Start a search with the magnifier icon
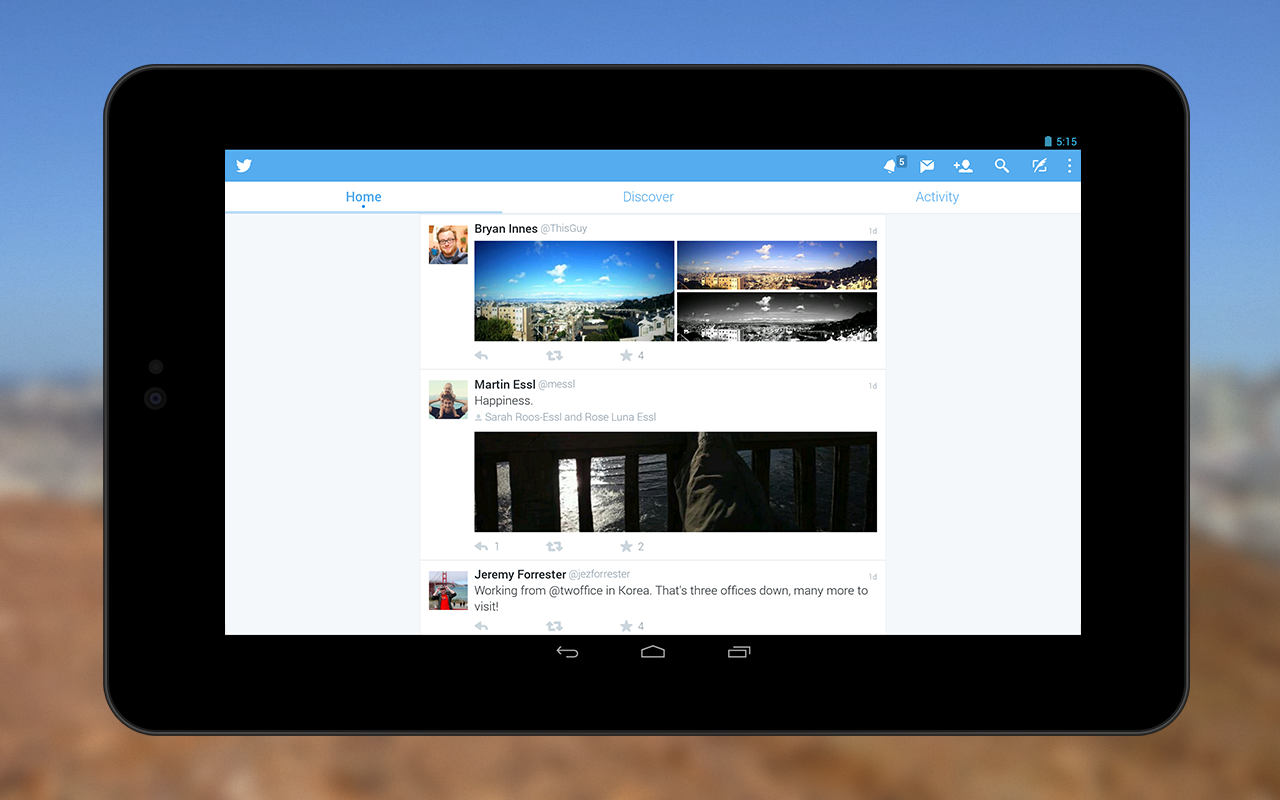 click(x=1001, y=165)
